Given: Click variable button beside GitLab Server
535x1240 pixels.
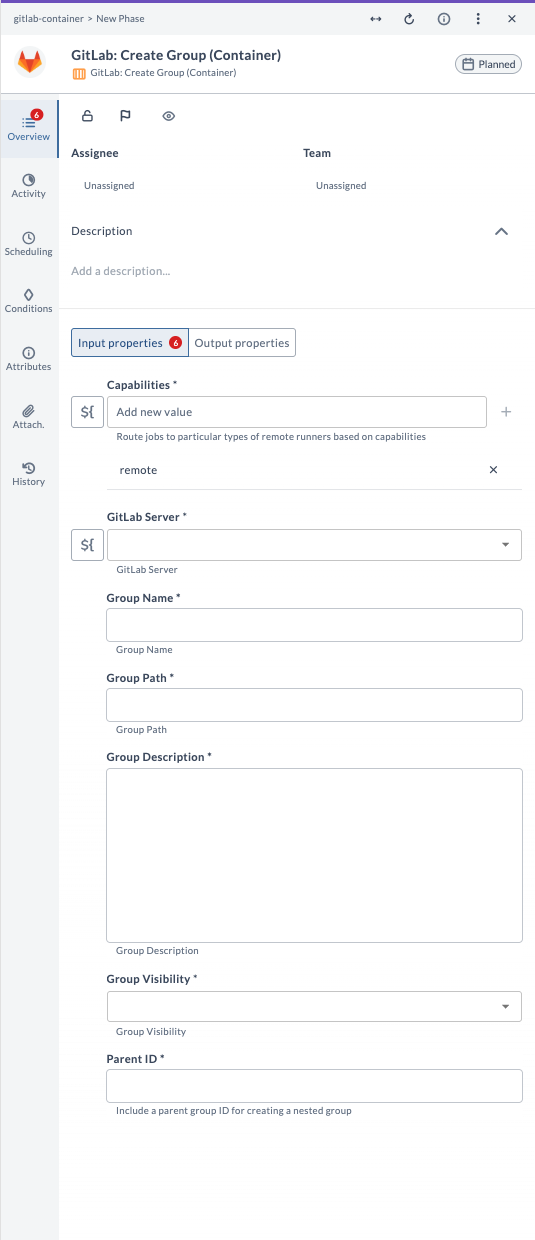Looking at the screenshot, I should pyautogui.click(x=88, y=545).
